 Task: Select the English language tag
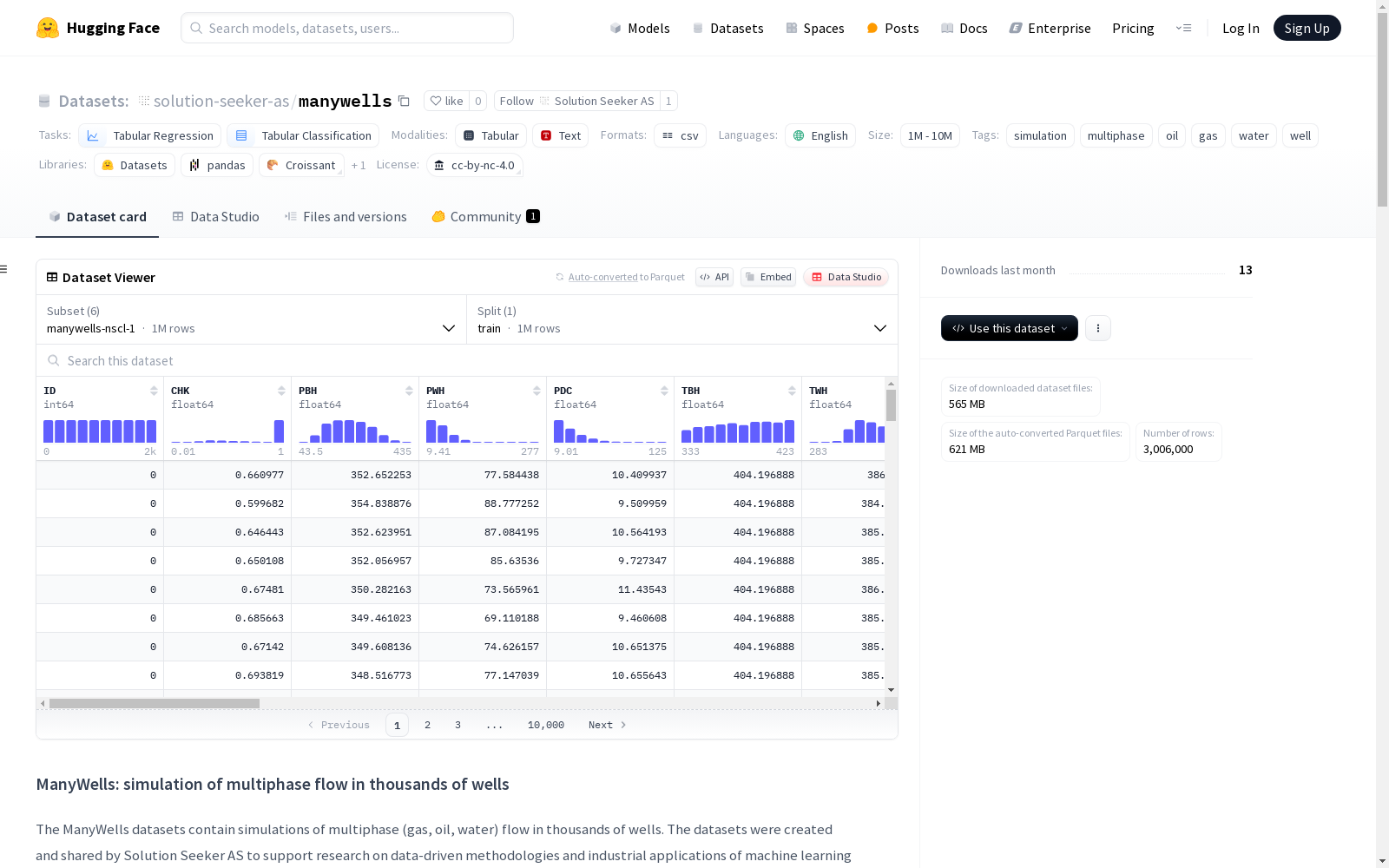tap(820, 135)
